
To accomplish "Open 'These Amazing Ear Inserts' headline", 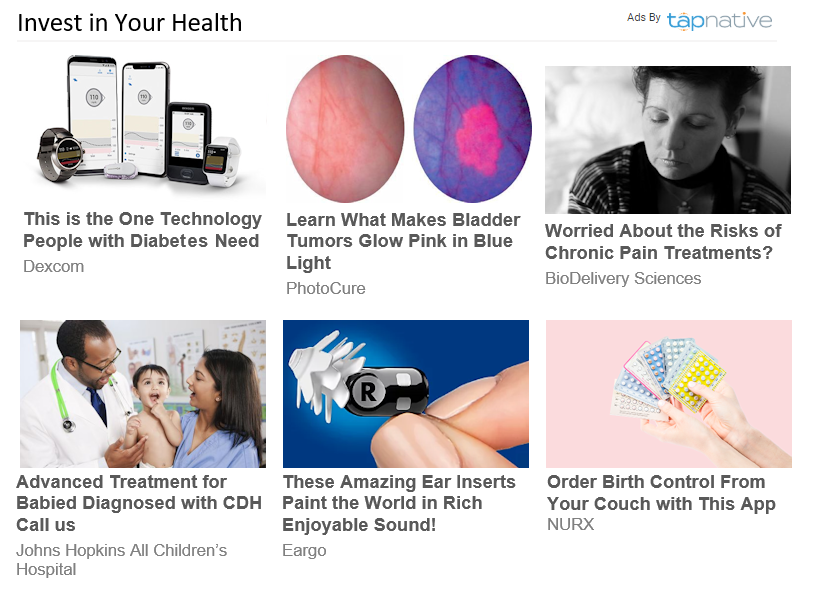I will point(399,503).
